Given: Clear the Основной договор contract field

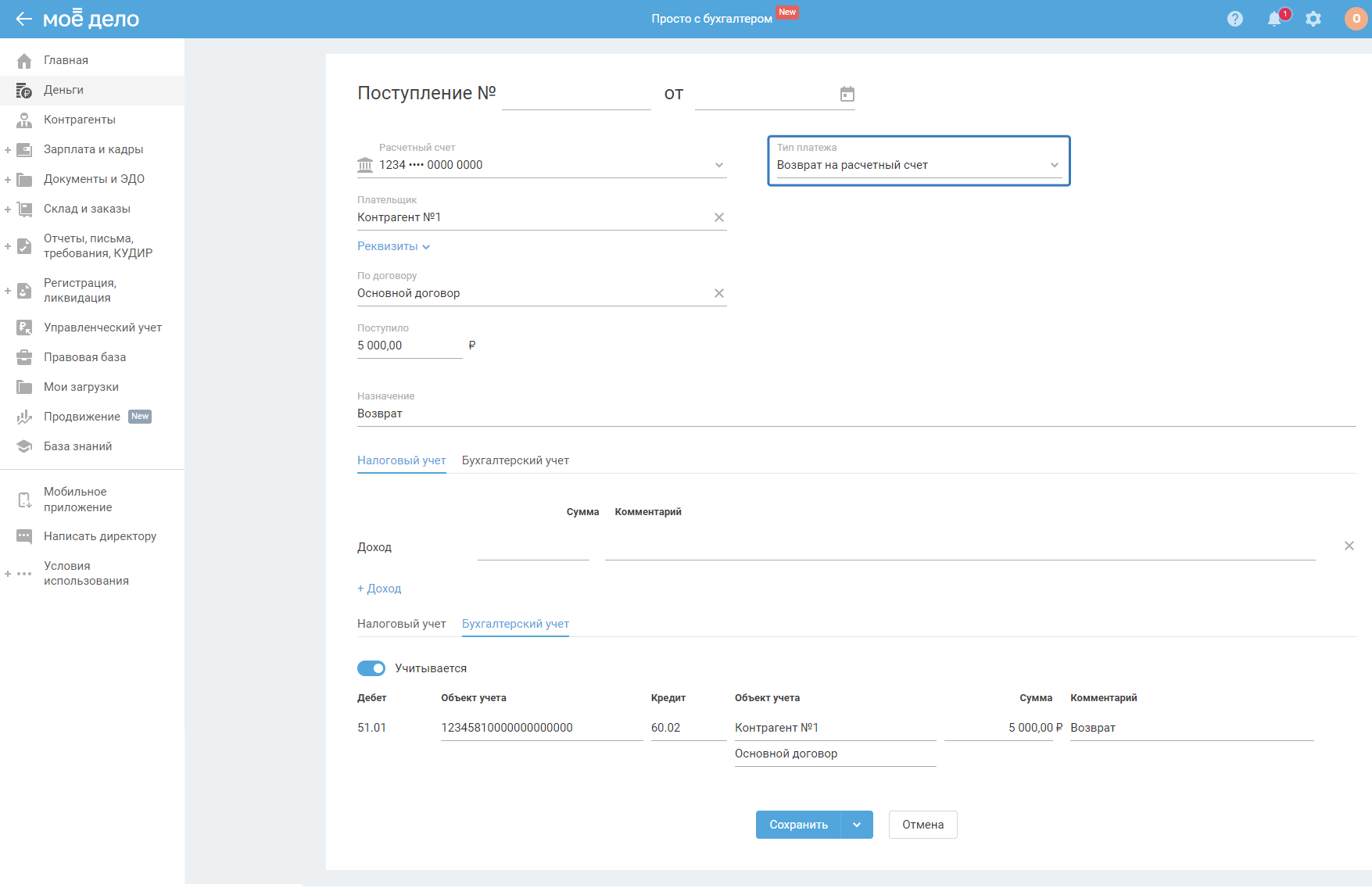Looking at the screenshot, I should 719,293.
